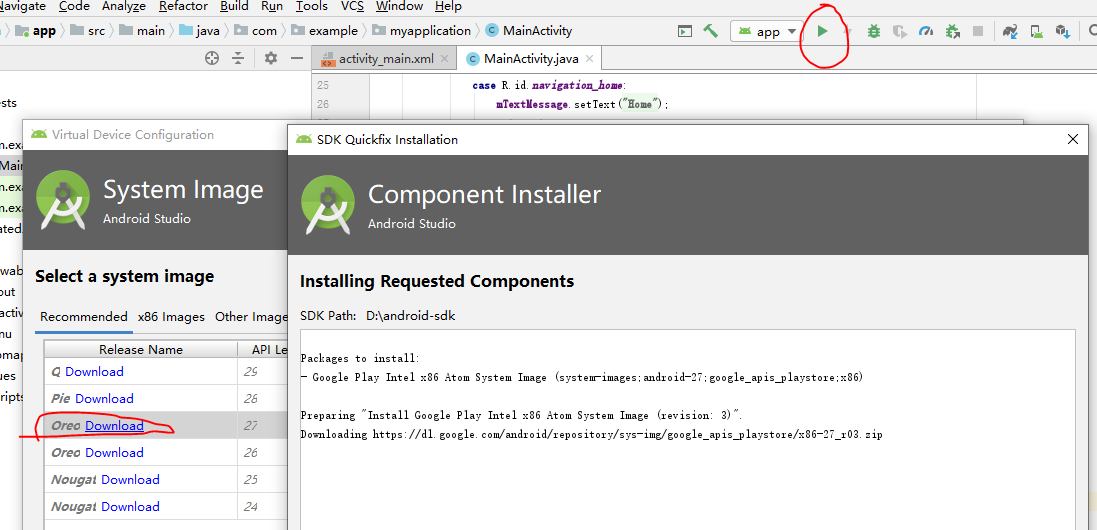Image resolution: width=1097 pixels, height=530 pixels.
Task: Open the Debug app bug icon
Action: click(x=874, y=31)
